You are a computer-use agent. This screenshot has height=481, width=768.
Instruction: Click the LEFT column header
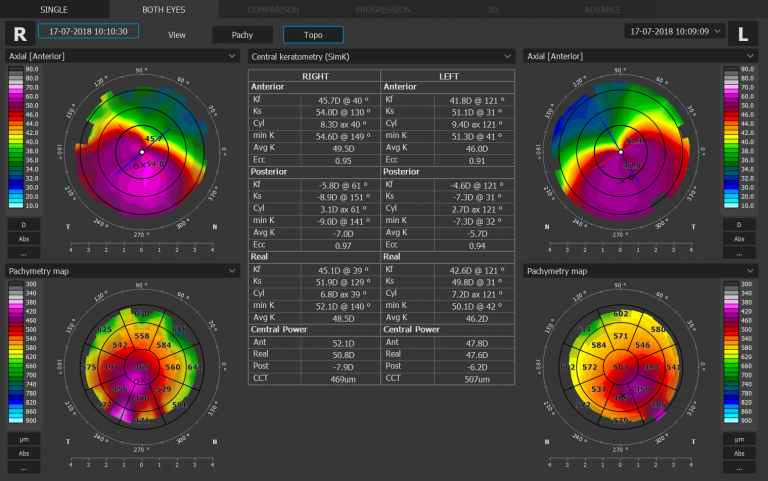coord(448,76)
